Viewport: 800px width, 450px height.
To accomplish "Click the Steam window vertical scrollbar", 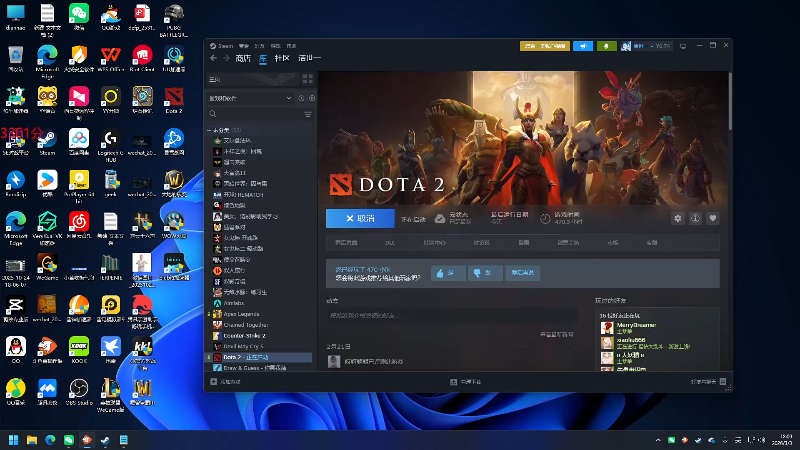I will pos(731,101).
